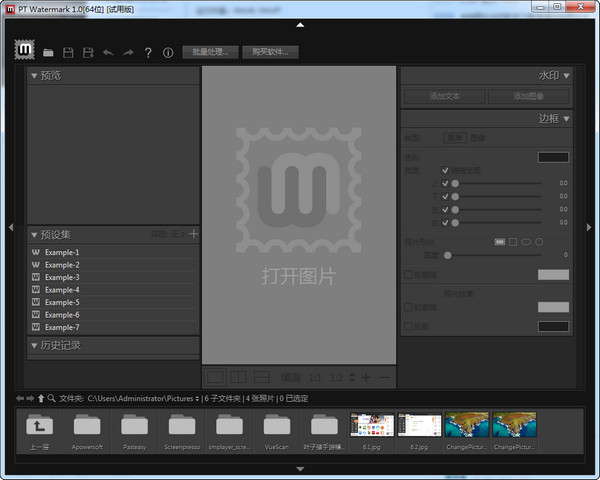Expand the 历史记录 history panel
This screenshot has width=600, height=480.
[x=34, y=345]
